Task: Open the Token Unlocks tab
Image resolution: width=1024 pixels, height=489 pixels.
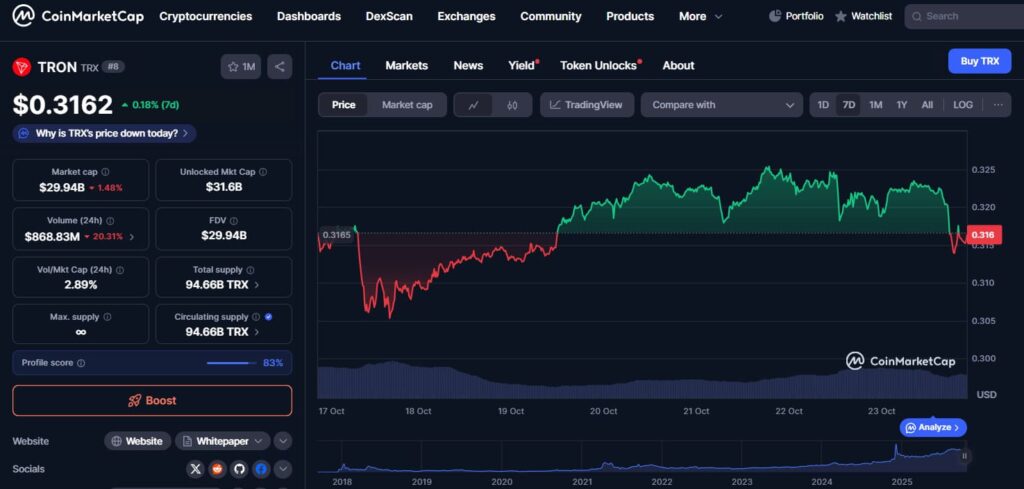Action: click(x=598, y=65)
